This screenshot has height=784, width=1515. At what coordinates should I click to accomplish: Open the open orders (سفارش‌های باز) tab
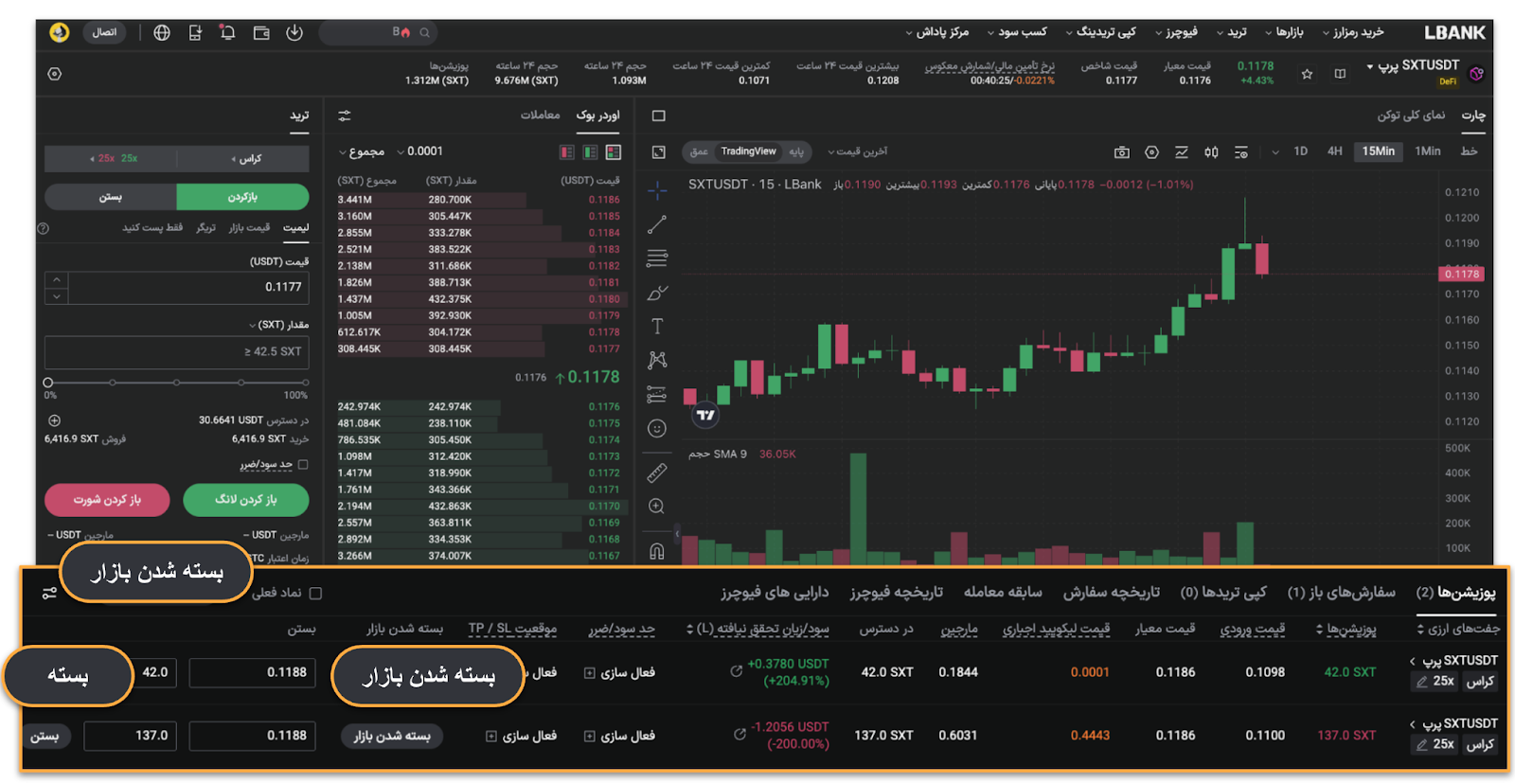point(1341,593)
